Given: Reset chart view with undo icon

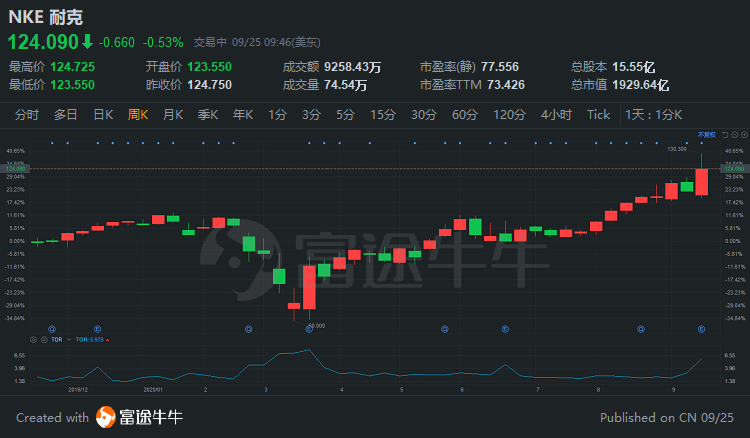Looking at the screenshot, I should coord(725,135).
